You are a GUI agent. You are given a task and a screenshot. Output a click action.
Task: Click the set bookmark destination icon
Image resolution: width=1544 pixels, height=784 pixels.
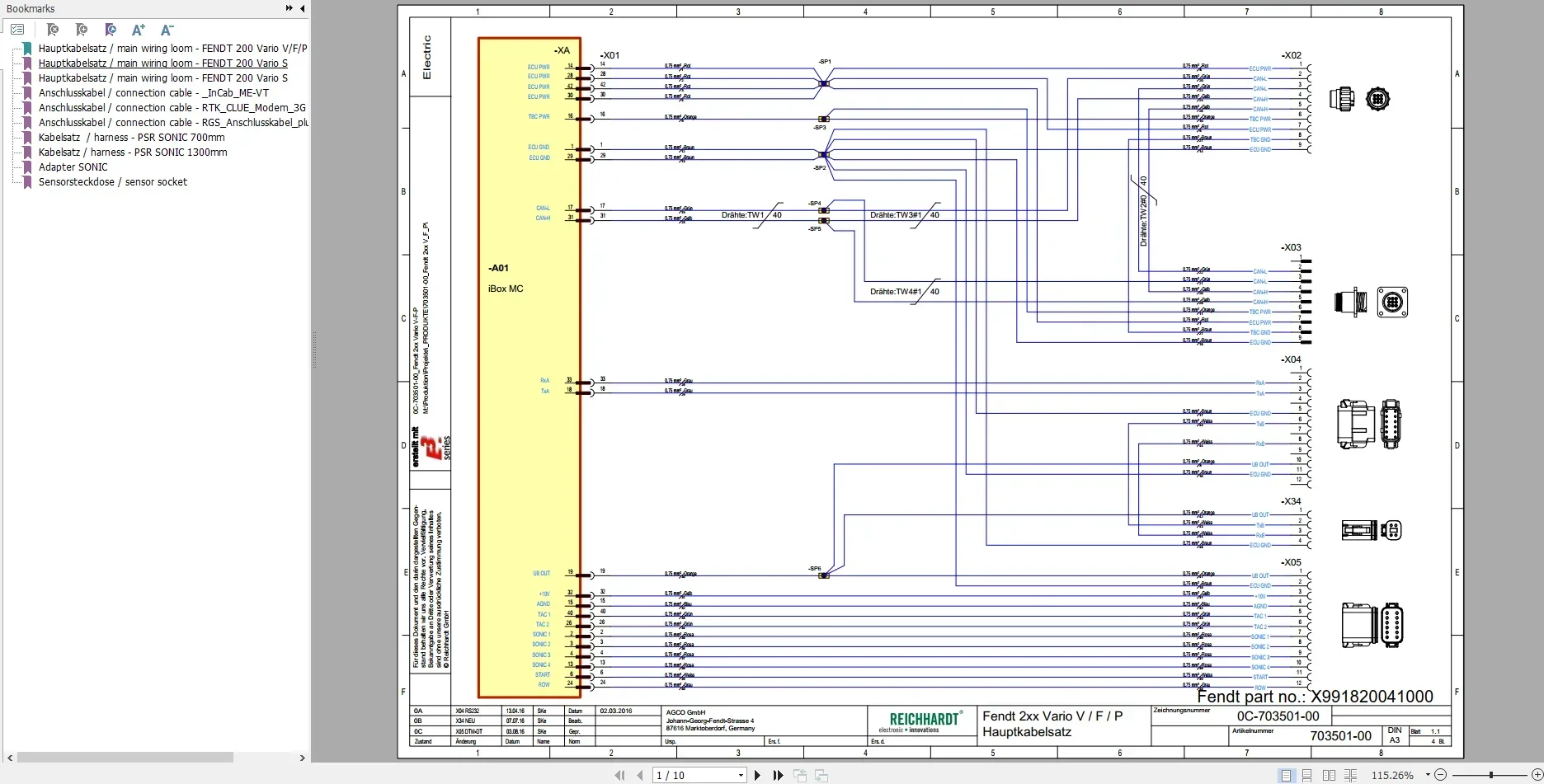(110, 30)
